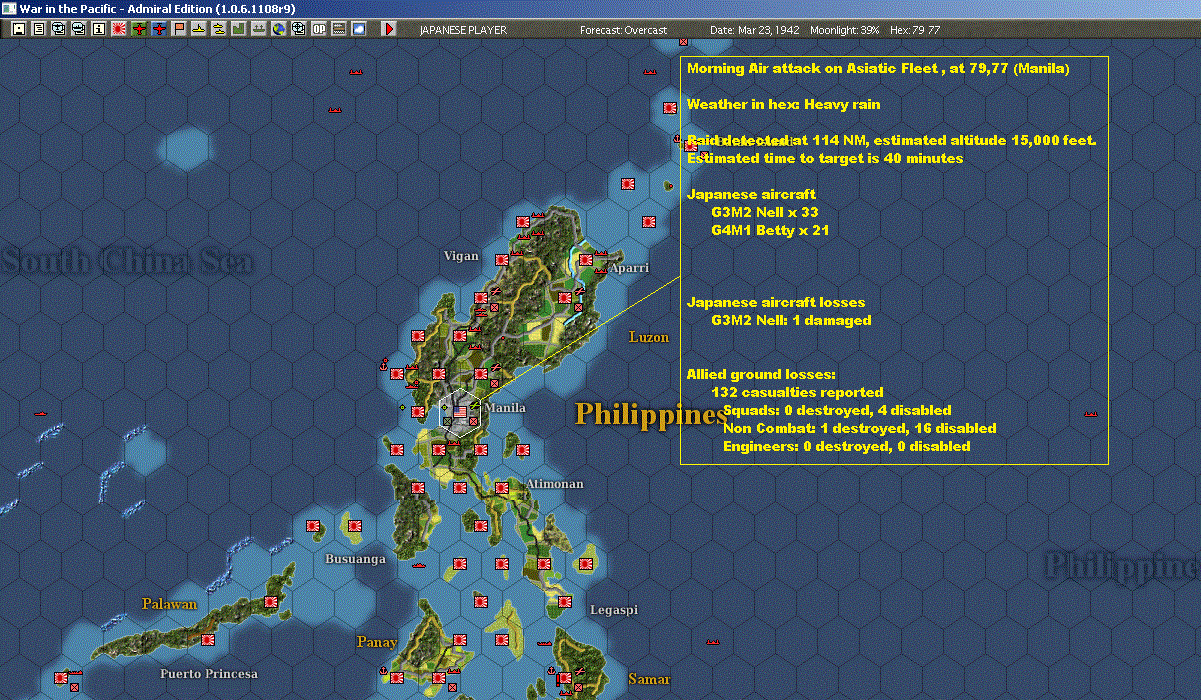The height and width of the screenshot is (700, 1201).
Task: Click the fourth toolbar icon with stacked screens
Action: [78, 29]
